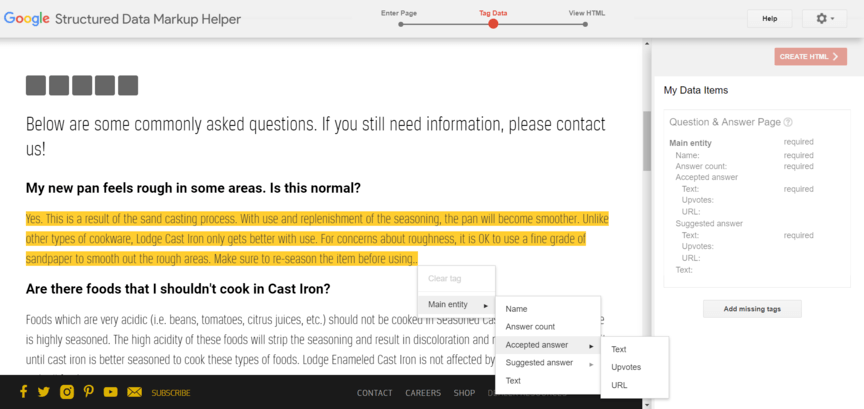Screen dimensions: 864x409
Task: Click the question about foods in Cast Iron
Action: [178, 289]
